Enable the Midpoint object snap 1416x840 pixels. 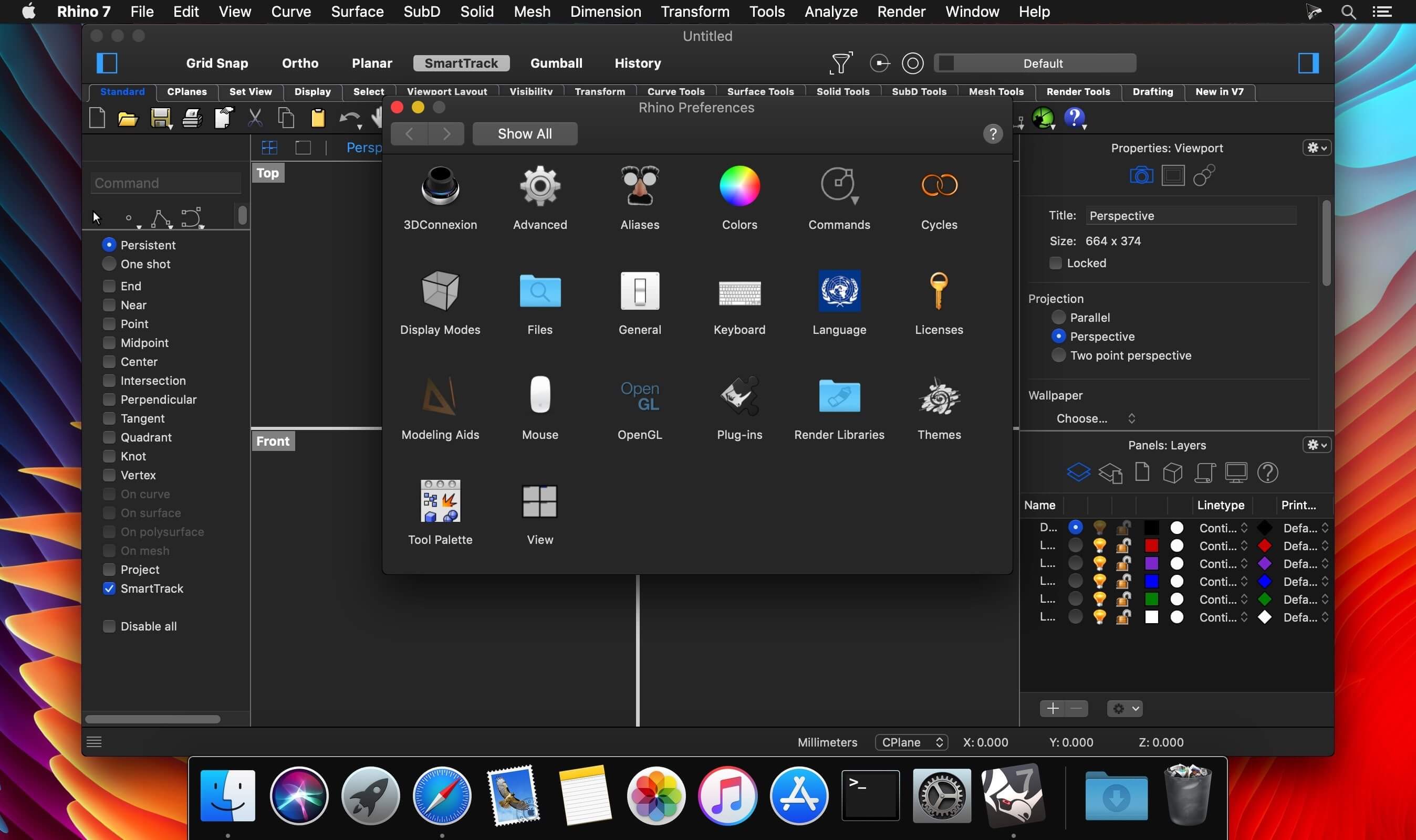point(109,343)
